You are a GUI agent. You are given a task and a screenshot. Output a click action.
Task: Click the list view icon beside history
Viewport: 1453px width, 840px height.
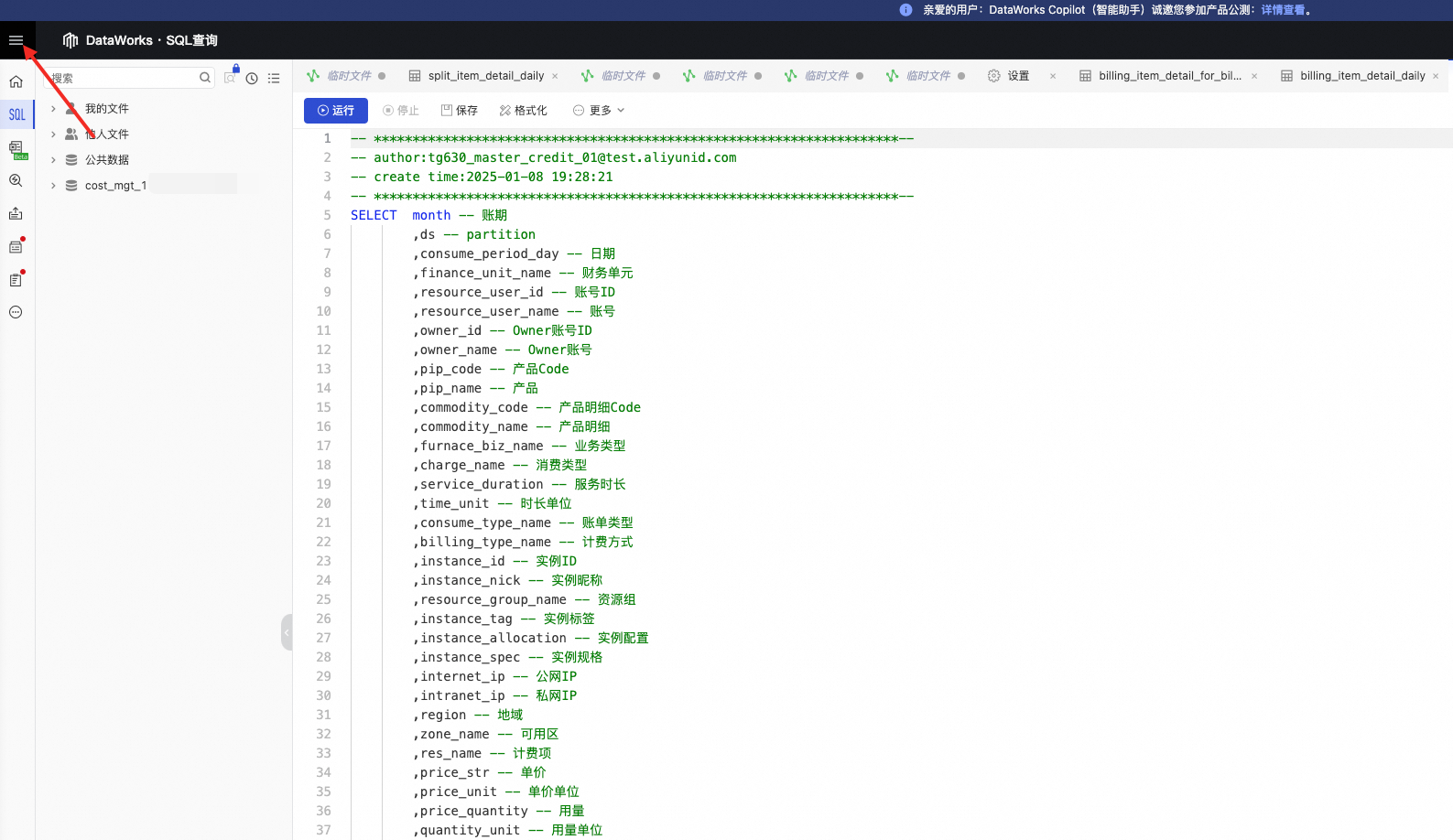coord(274,79)
